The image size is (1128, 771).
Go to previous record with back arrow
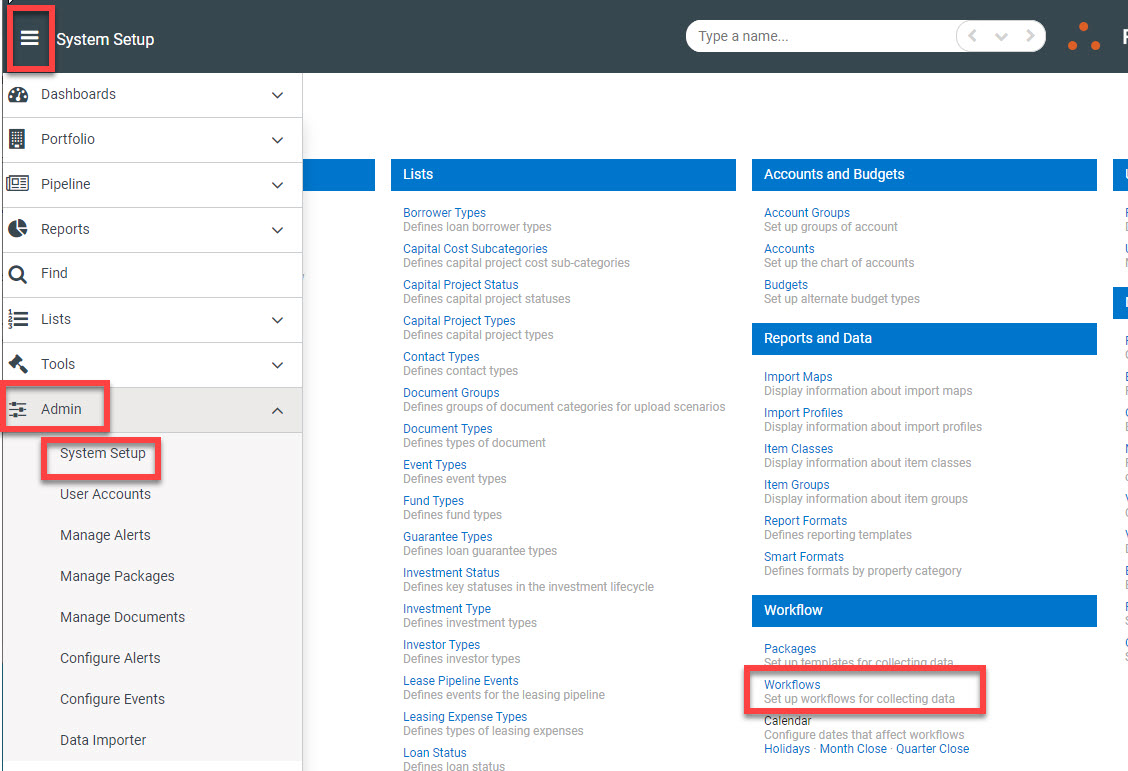pyautogui.click(x=971, y=35)
